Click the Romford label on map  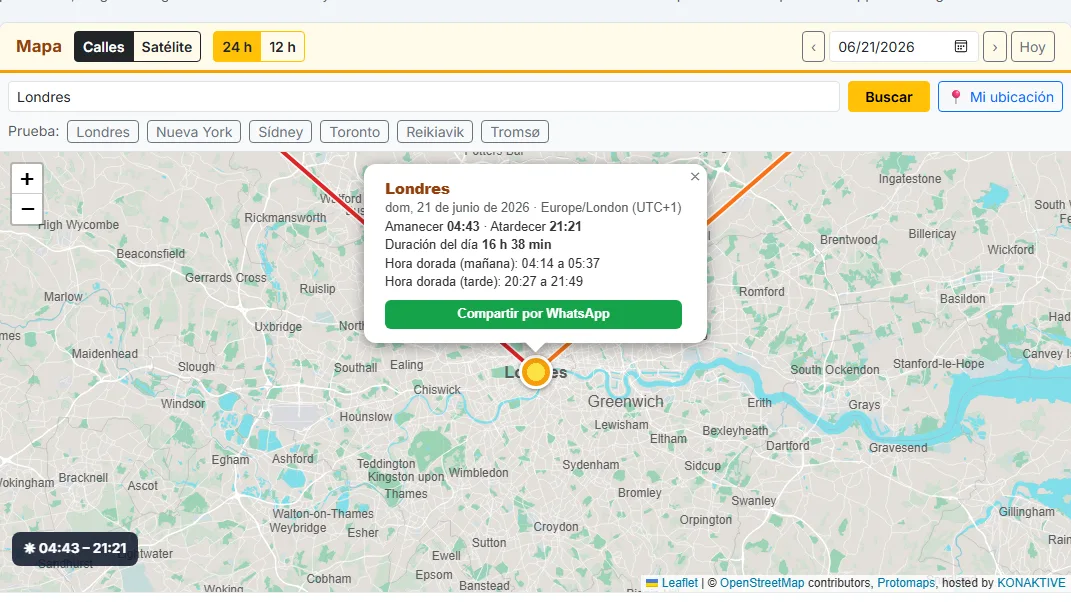(762, 292)
